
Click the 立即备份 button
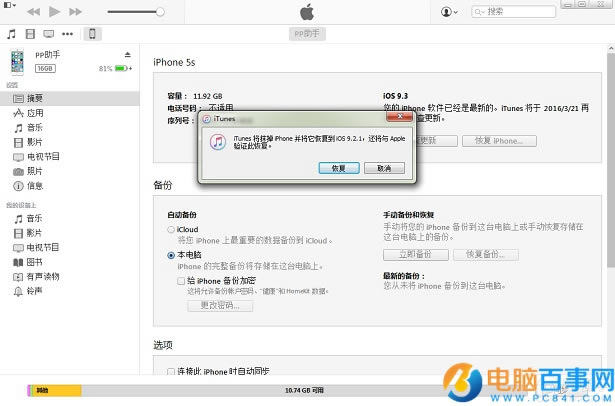(416, 255)
